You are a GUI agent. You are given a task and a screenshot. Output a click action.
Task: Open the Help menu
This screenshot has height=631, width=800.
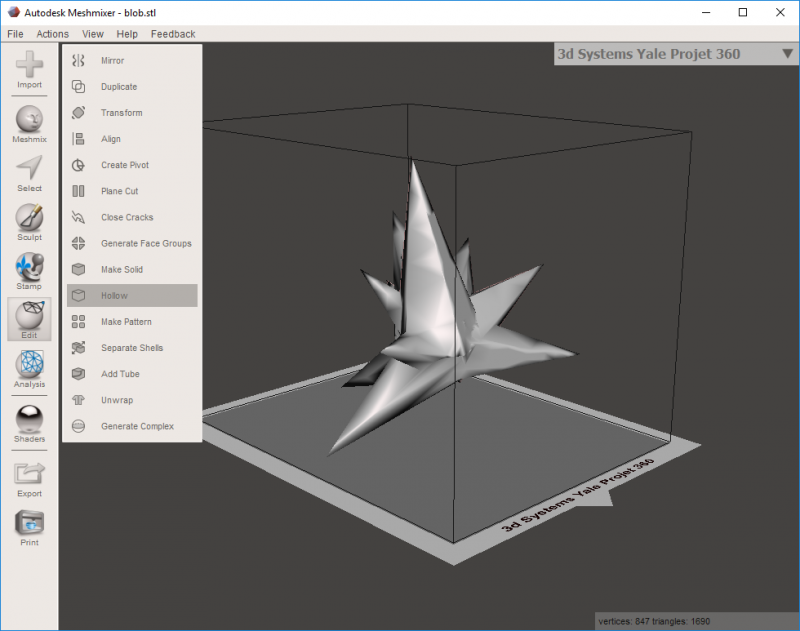[x=127, y=34]
